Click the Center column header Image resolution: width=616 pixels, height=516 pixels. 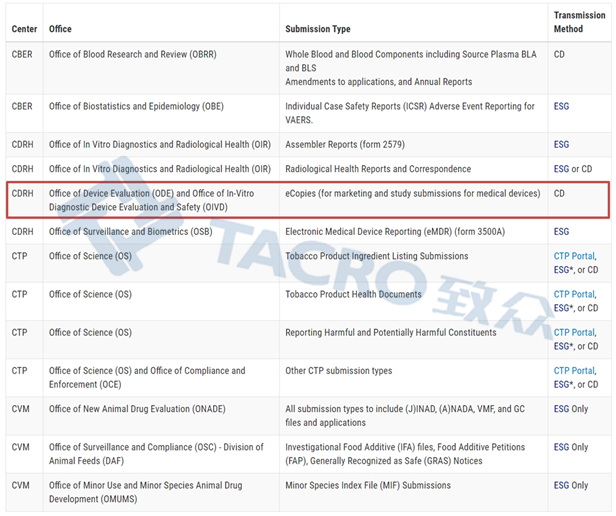click(x=25, y=29)
